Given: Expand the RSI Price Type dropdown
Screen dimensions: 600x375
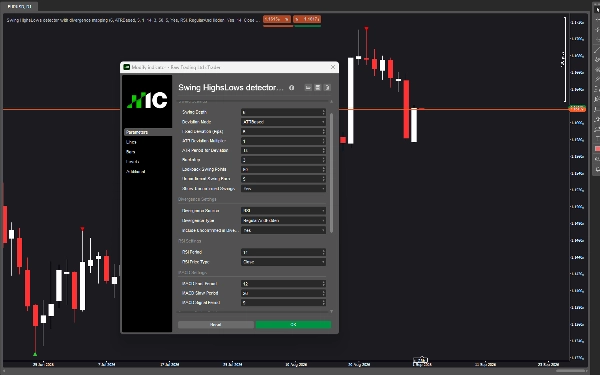Looking at the screenshot, I should [283, 262].
